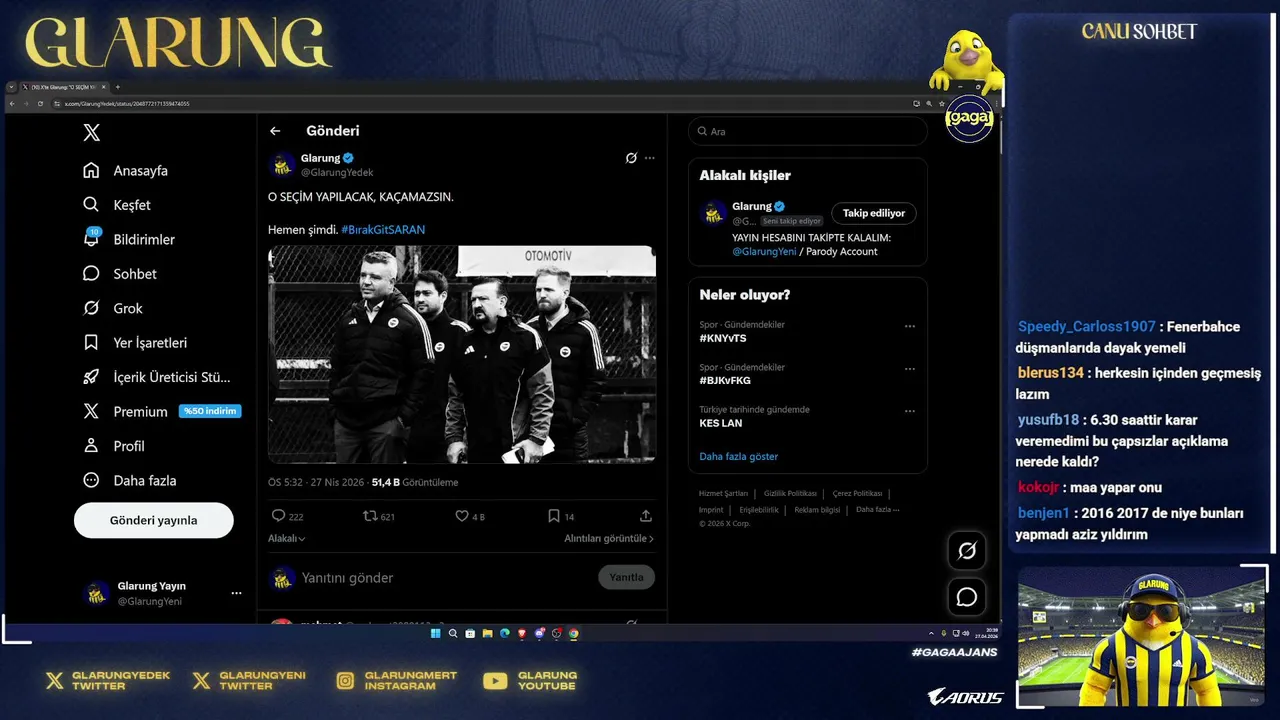Close the X Glarung browser tab

coord(106,87)
